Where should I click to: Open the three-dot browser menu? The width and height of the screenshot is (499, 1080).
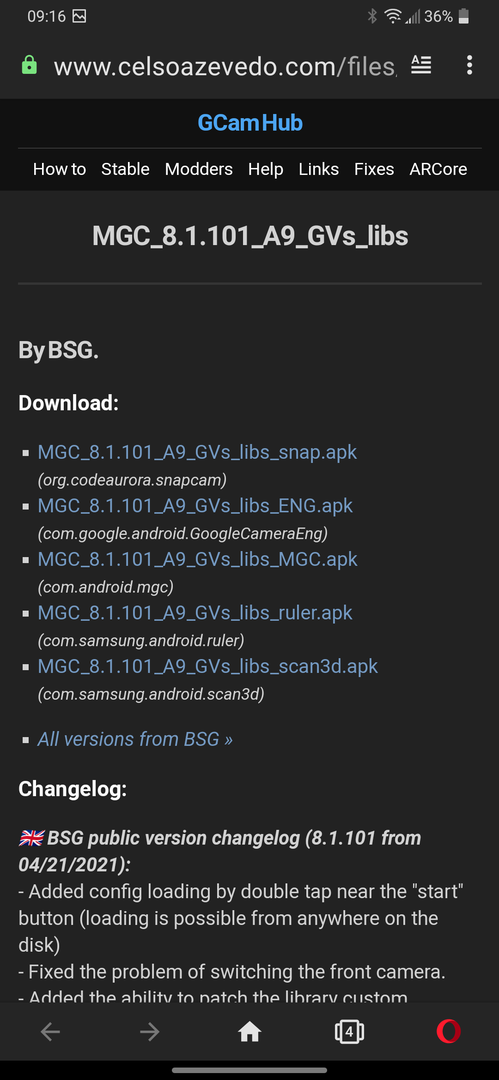(x=469, y=65)
